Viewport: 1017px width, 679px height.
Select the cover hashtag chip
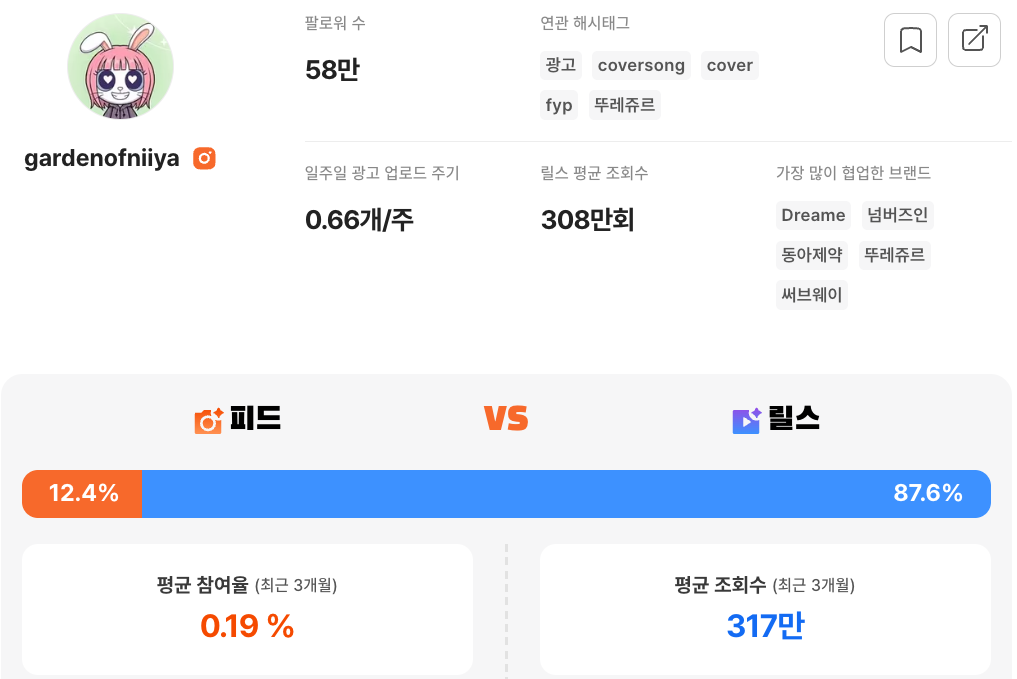(730, 66)
